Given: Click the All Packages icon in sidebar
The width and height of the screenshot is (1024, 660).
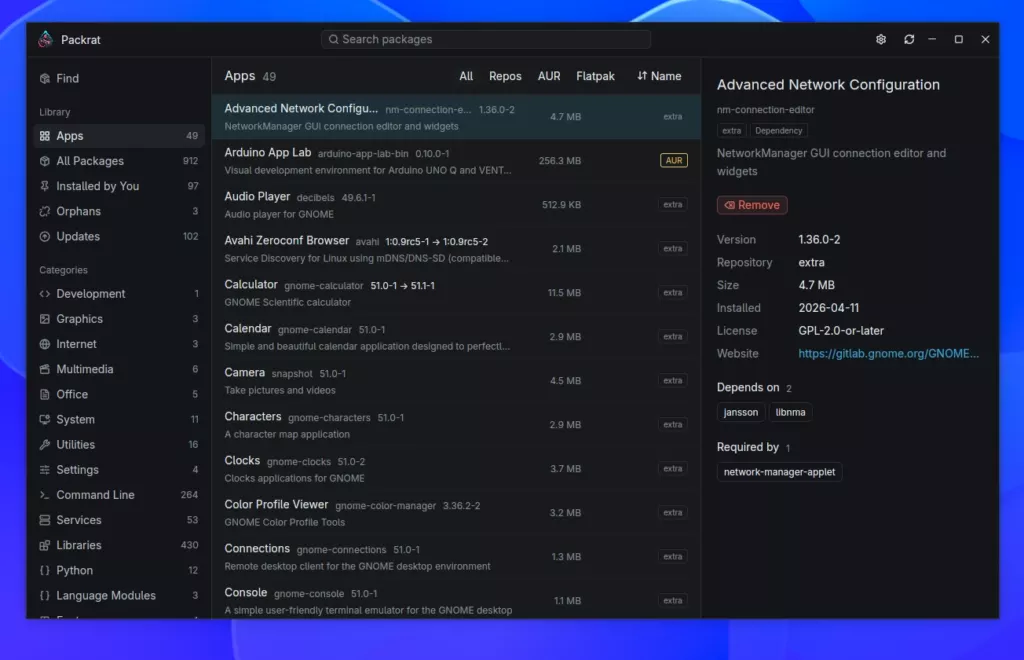Looking at the screenshot, I should (44, 161).
